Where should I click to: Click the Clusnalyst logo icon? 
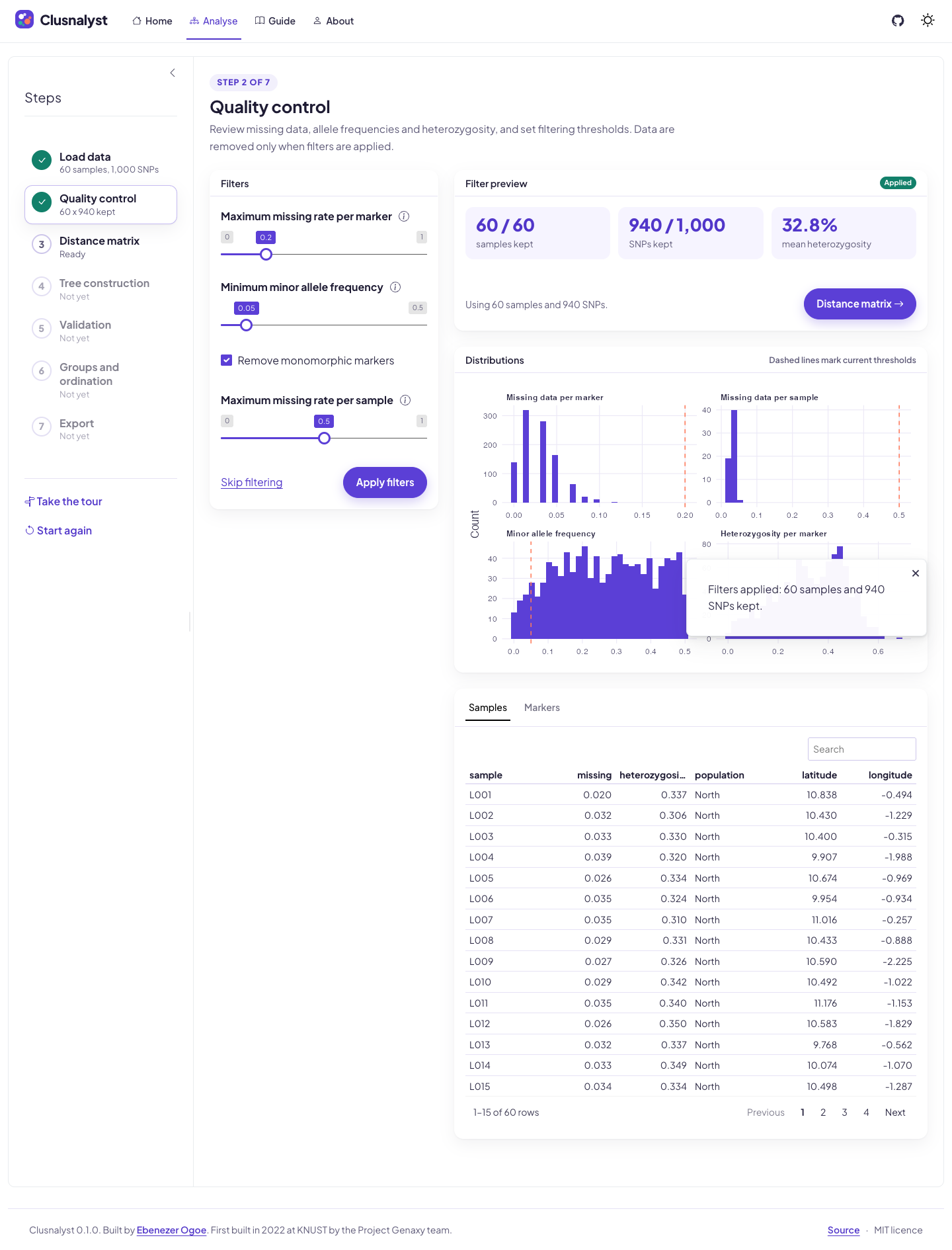[x=24, y=20]
